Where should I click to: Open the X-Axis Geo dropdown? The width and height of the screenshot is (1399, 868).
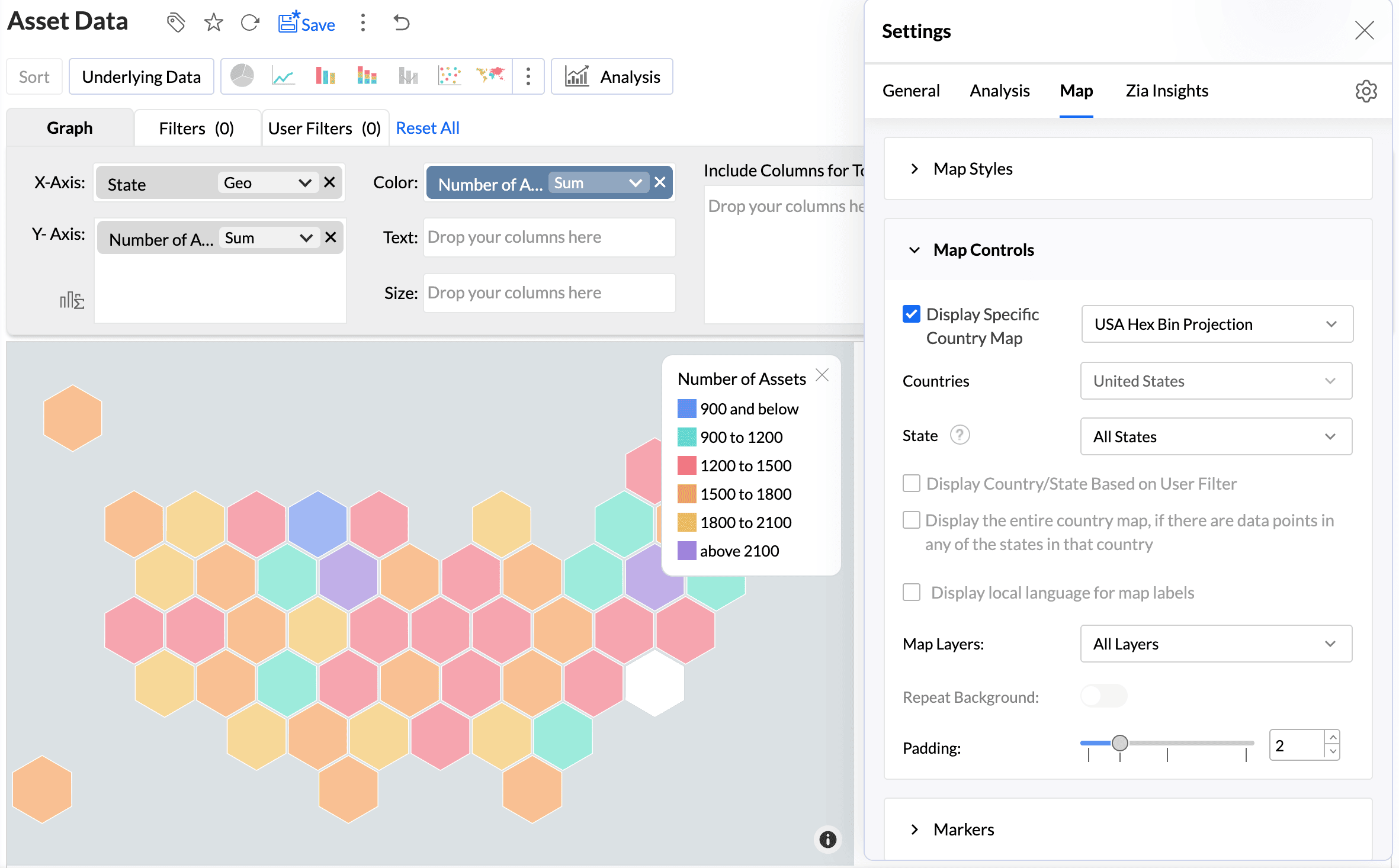click(x=268, y=183)
